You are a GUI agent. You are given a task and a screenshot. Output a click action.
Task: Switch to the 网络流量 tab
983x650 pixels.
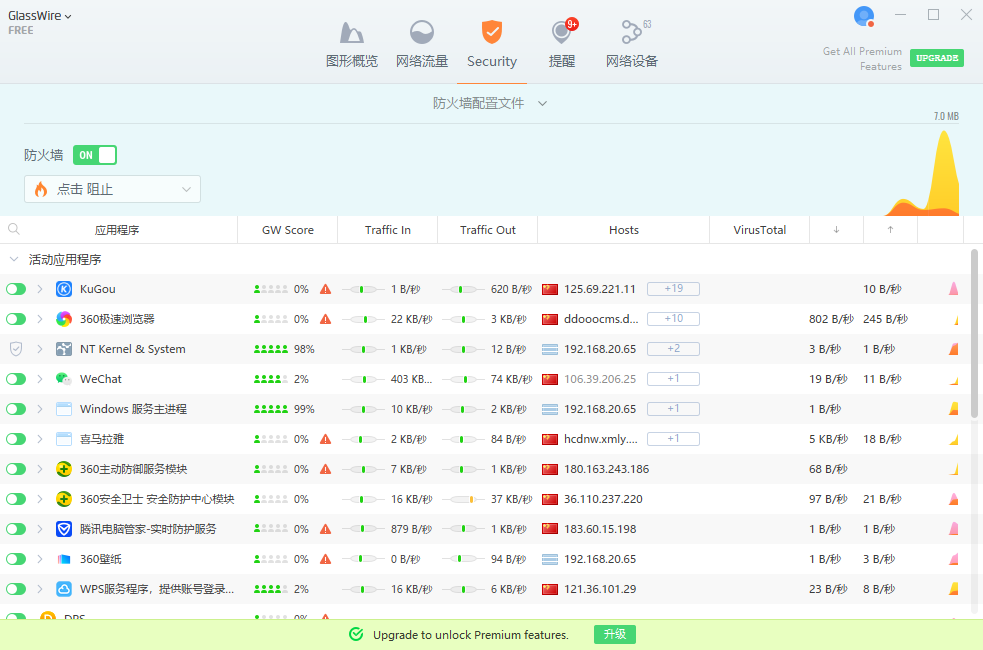tap(422, 46)
